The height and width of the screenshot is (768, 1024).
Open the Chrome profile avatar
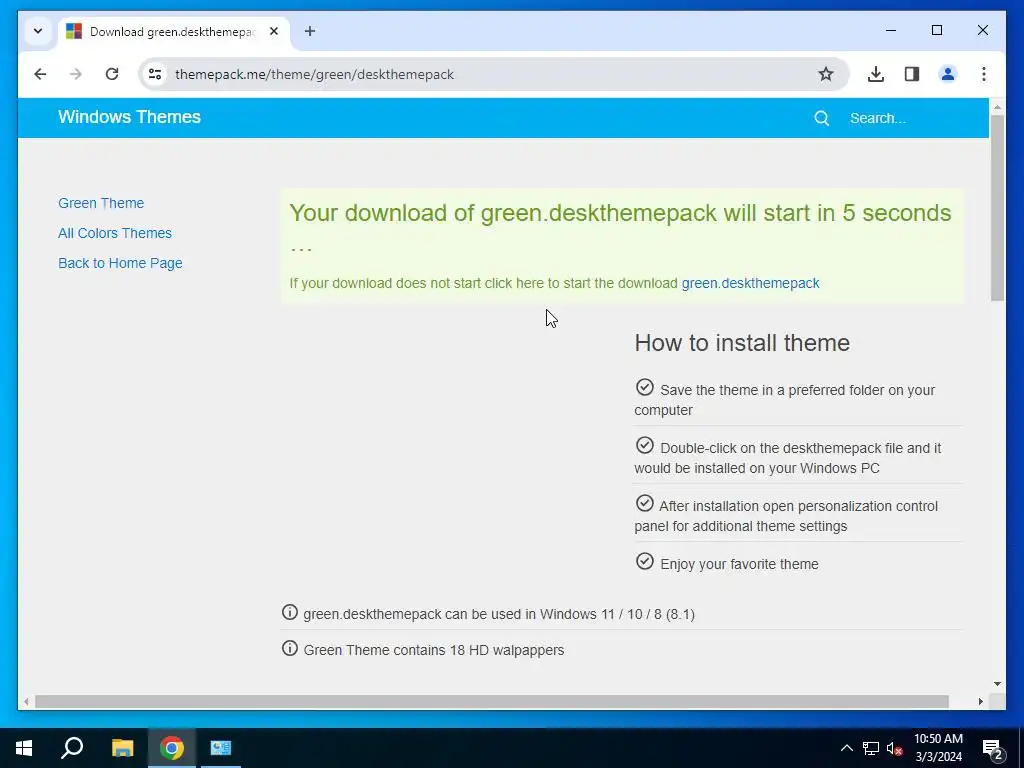pos(948,74)
